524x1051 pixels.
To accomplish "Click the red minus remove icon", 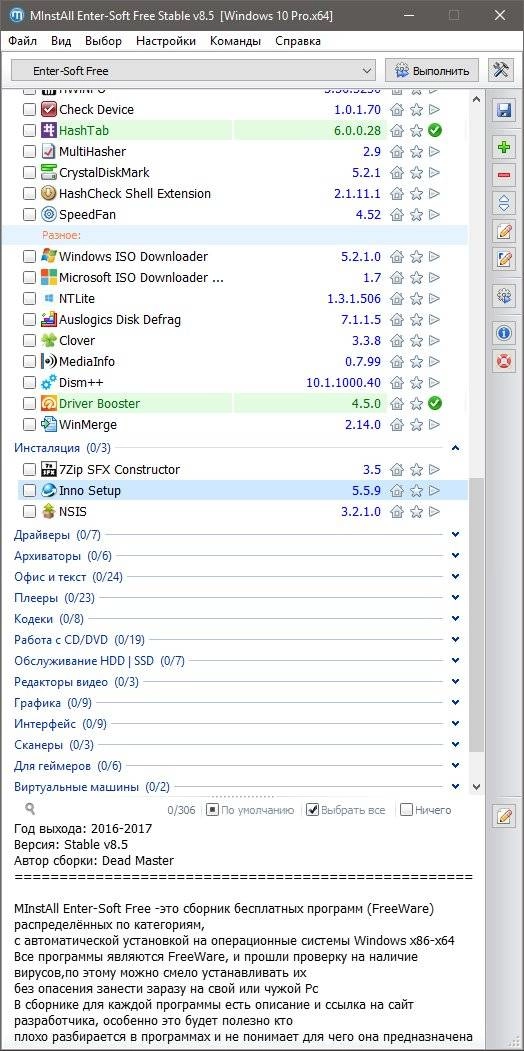I will pyautogui.click(x=503, y=175).
